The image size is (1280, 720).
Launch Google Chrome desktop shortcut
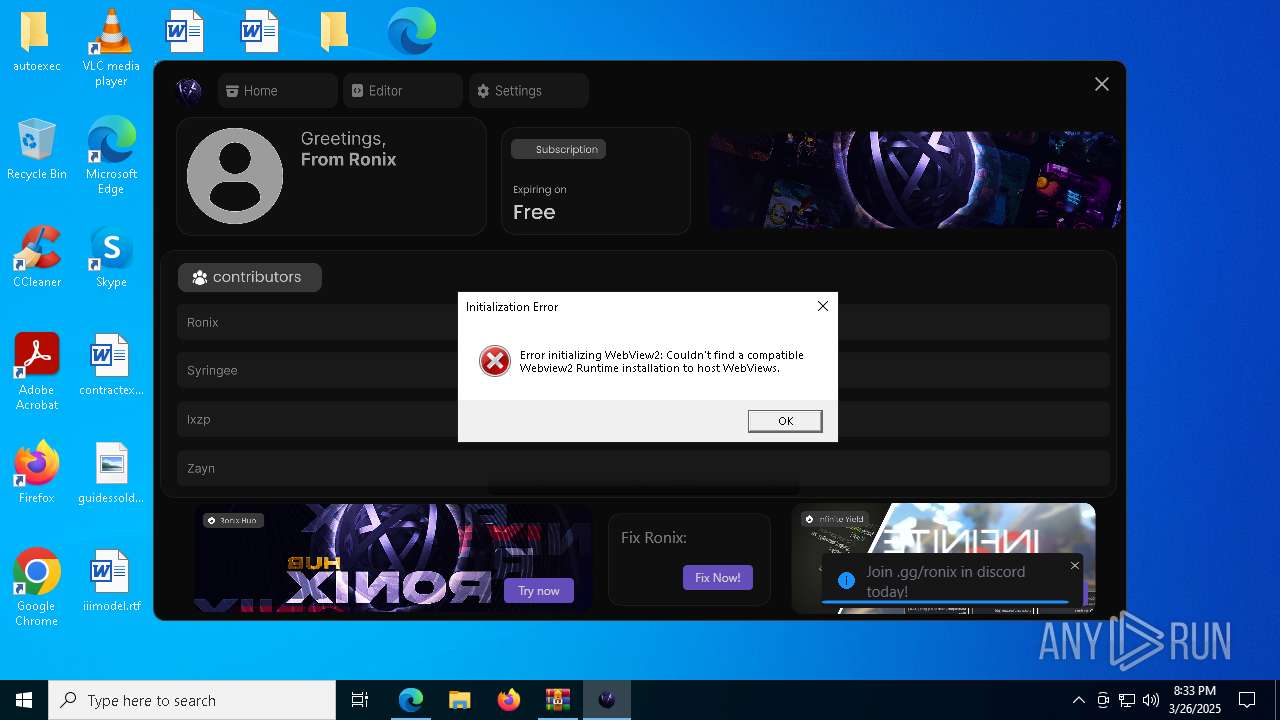(36, 587)
